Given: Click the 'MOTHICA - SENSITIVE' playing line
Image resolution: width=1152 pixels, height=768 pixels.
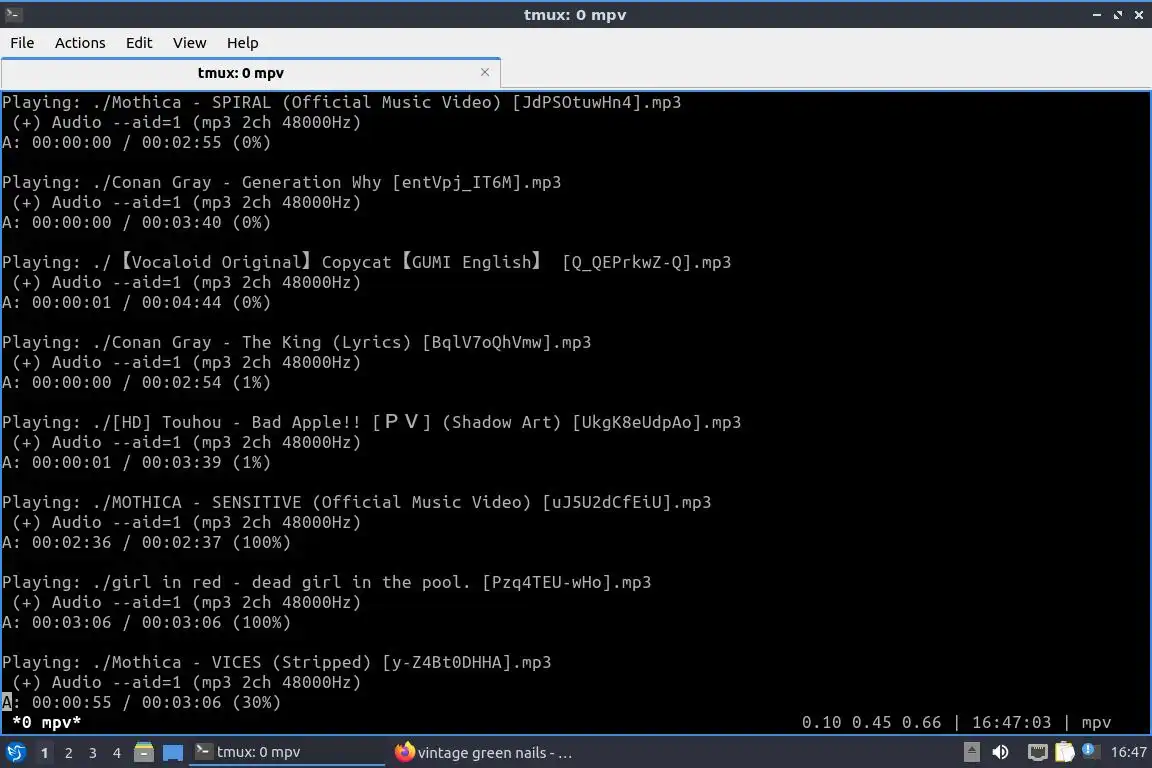Looking at the screenshot, I should (x=356, y=503).
